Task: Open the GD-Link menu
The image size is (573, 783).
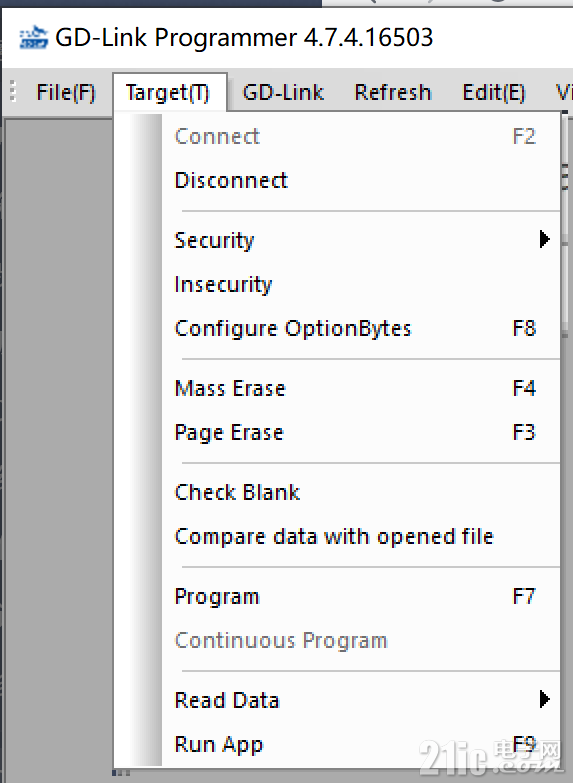Action: coord(283,92)
